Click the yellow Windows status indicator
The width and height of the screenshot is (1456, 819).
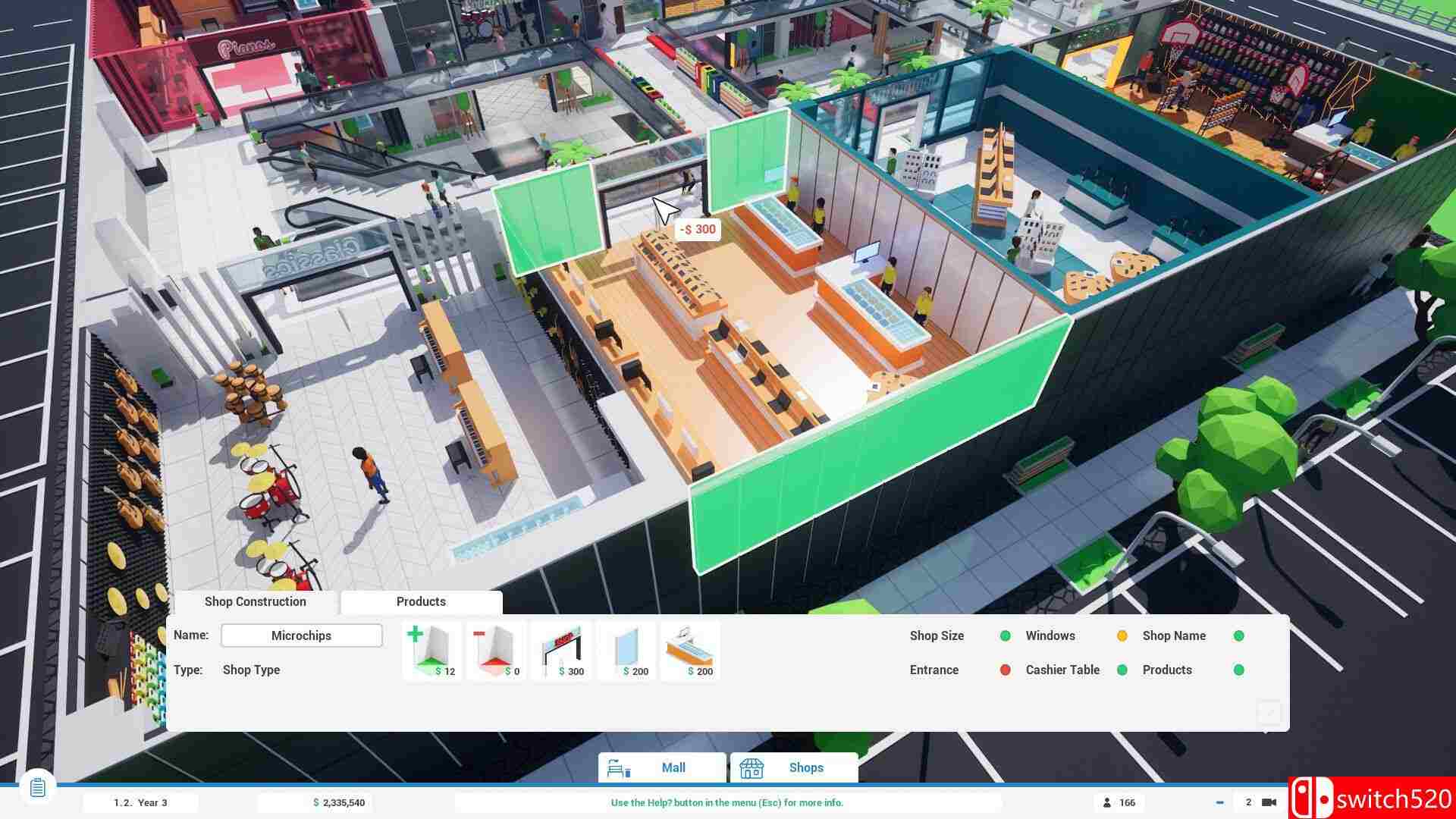click(x=1122, y=635)
